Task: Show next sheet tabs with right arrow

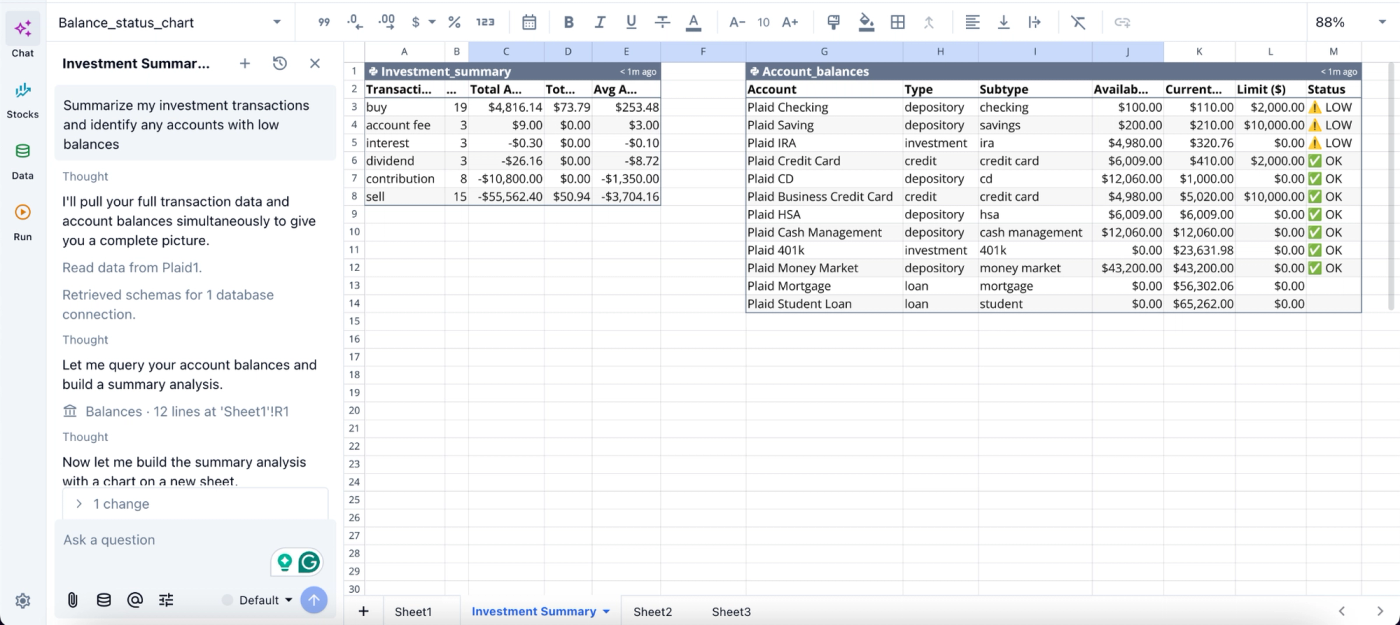Action: tap(1380, 611)
